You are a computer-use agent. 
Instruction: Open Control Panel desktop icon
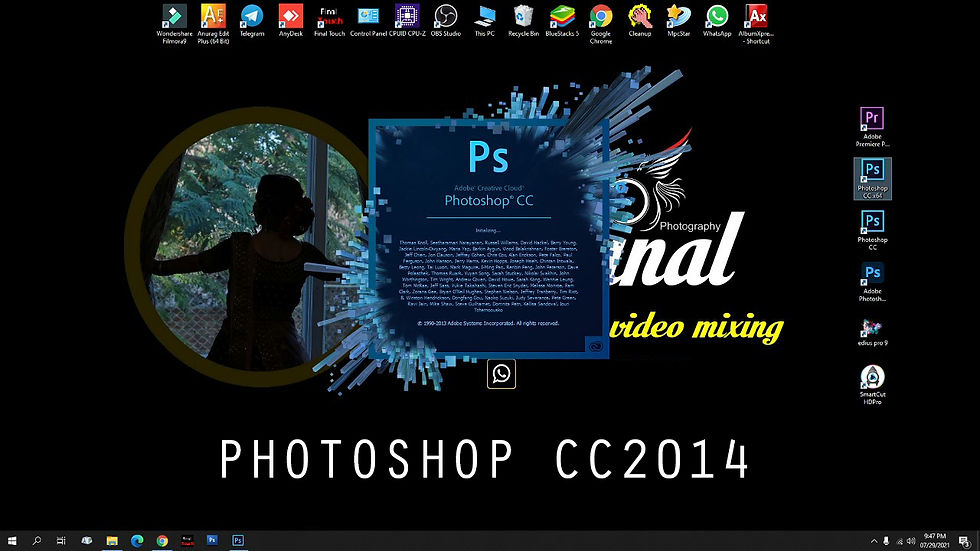click(x=368, y=21)
